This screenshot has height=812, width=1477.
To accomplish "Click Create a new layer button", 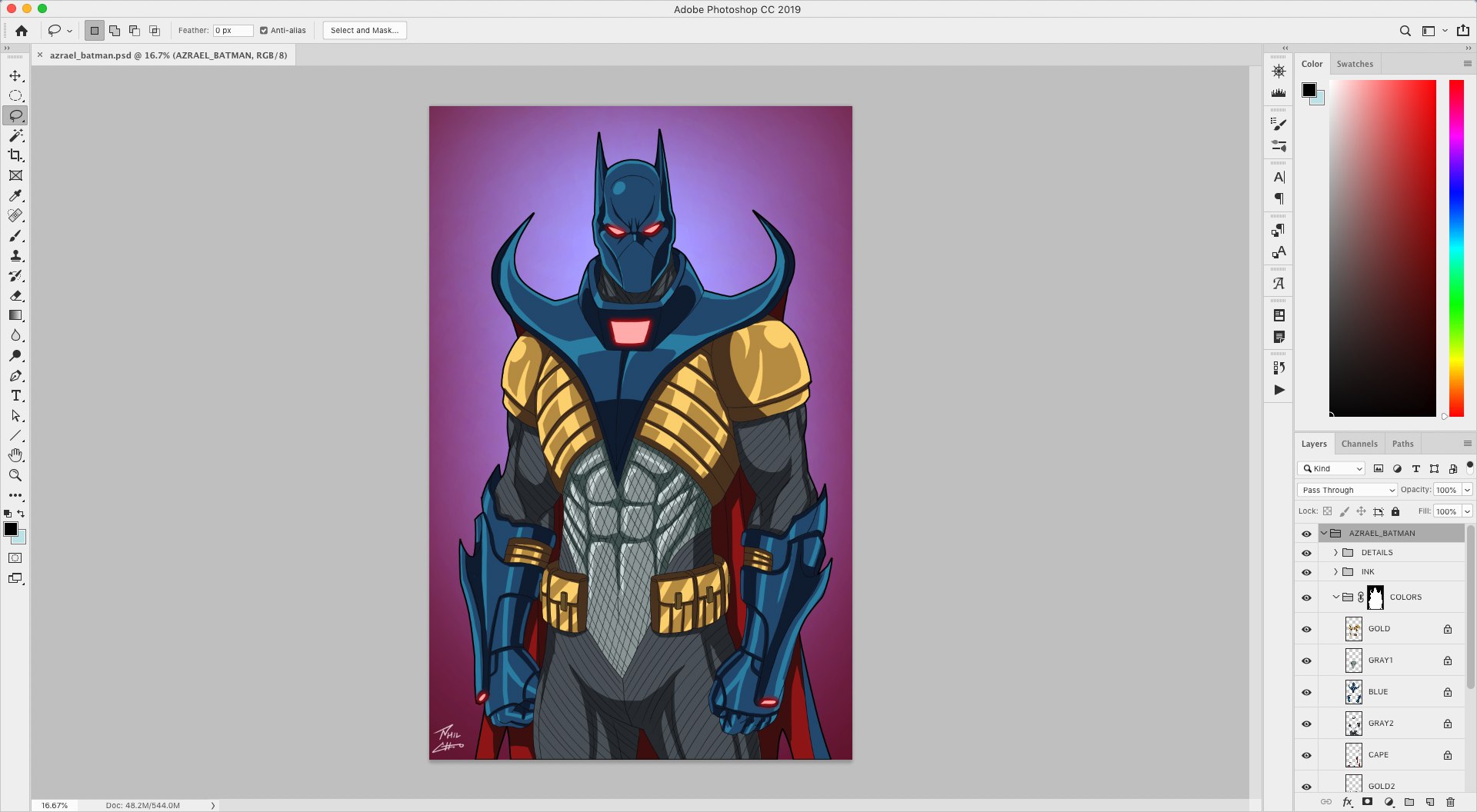I will coord(1430,802).
